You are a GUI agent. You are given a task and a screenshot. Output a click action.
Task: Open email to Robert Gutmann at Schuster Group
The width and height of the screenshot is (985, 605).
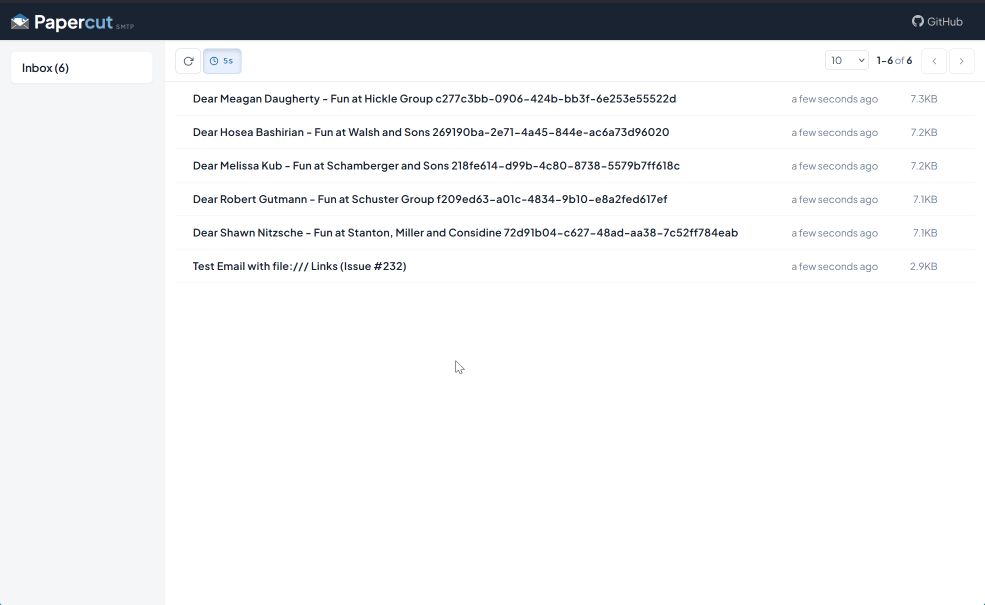click(x=575, y=199)
